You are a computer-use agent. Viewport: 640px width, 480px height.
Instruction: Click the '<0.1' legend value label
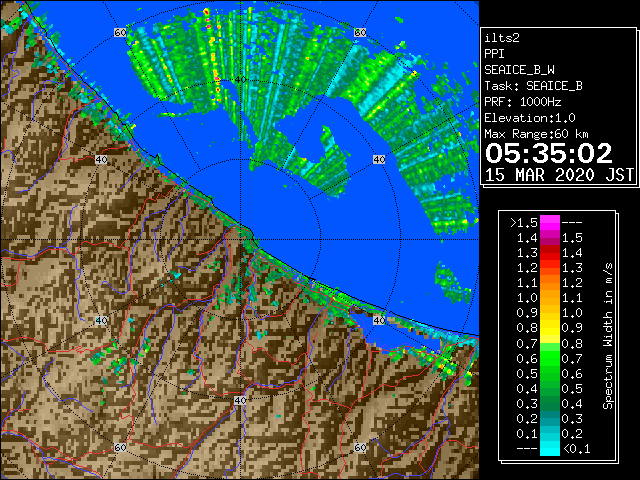point(577,449)
